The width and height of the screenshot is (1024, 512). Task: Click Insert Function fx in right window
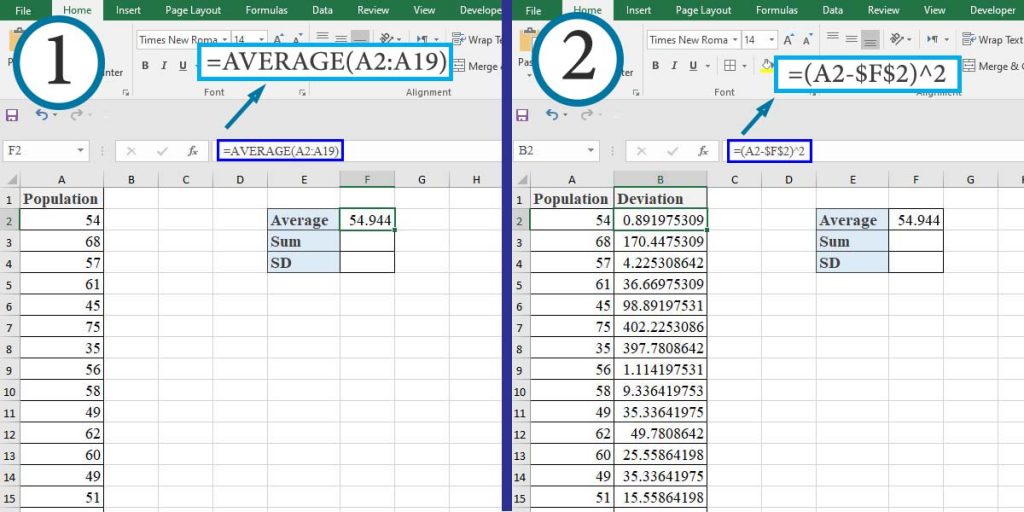tap(703, 151)
